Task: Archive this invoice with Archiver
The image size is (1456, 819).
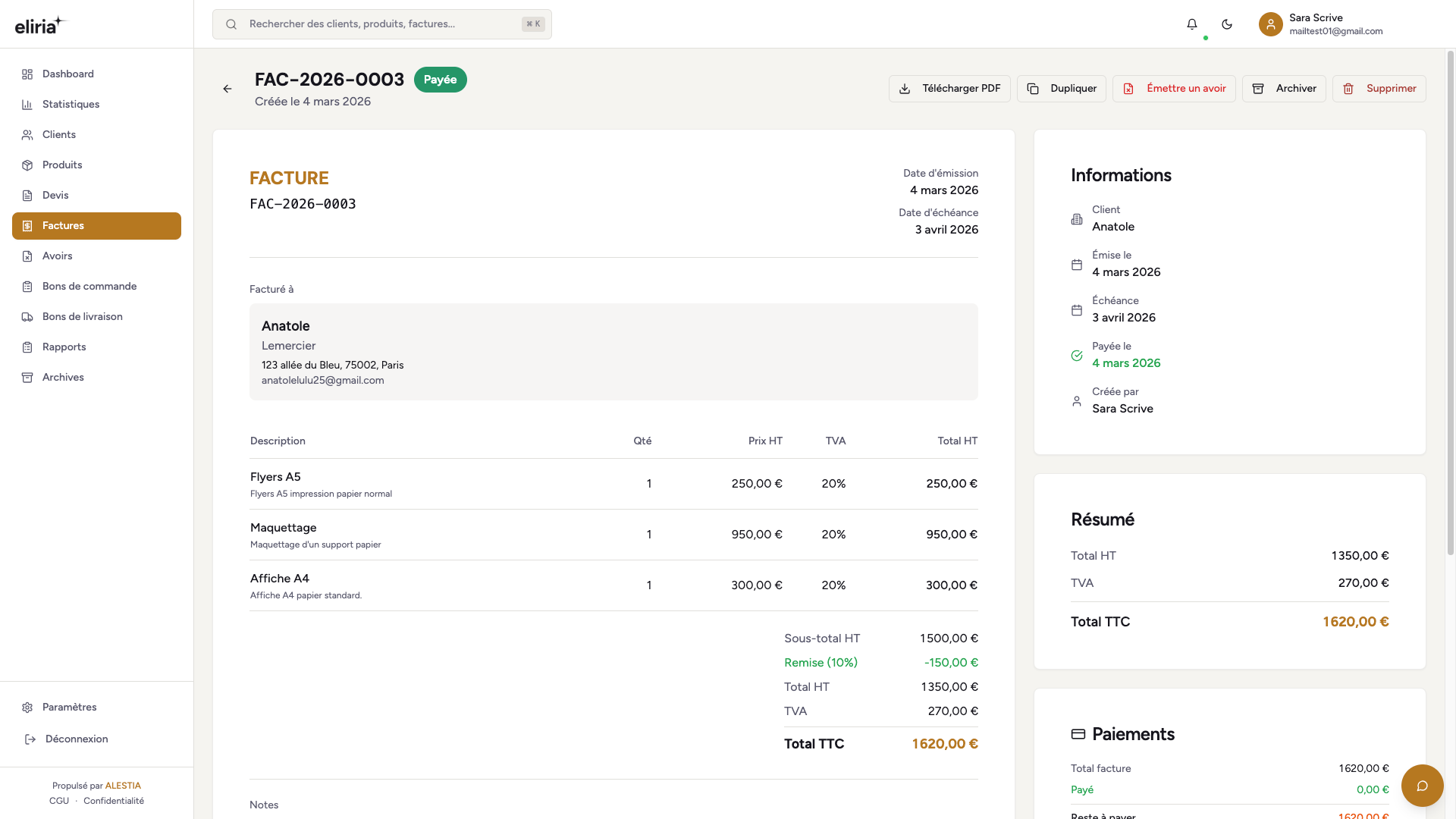Action: click(1284, 89)
